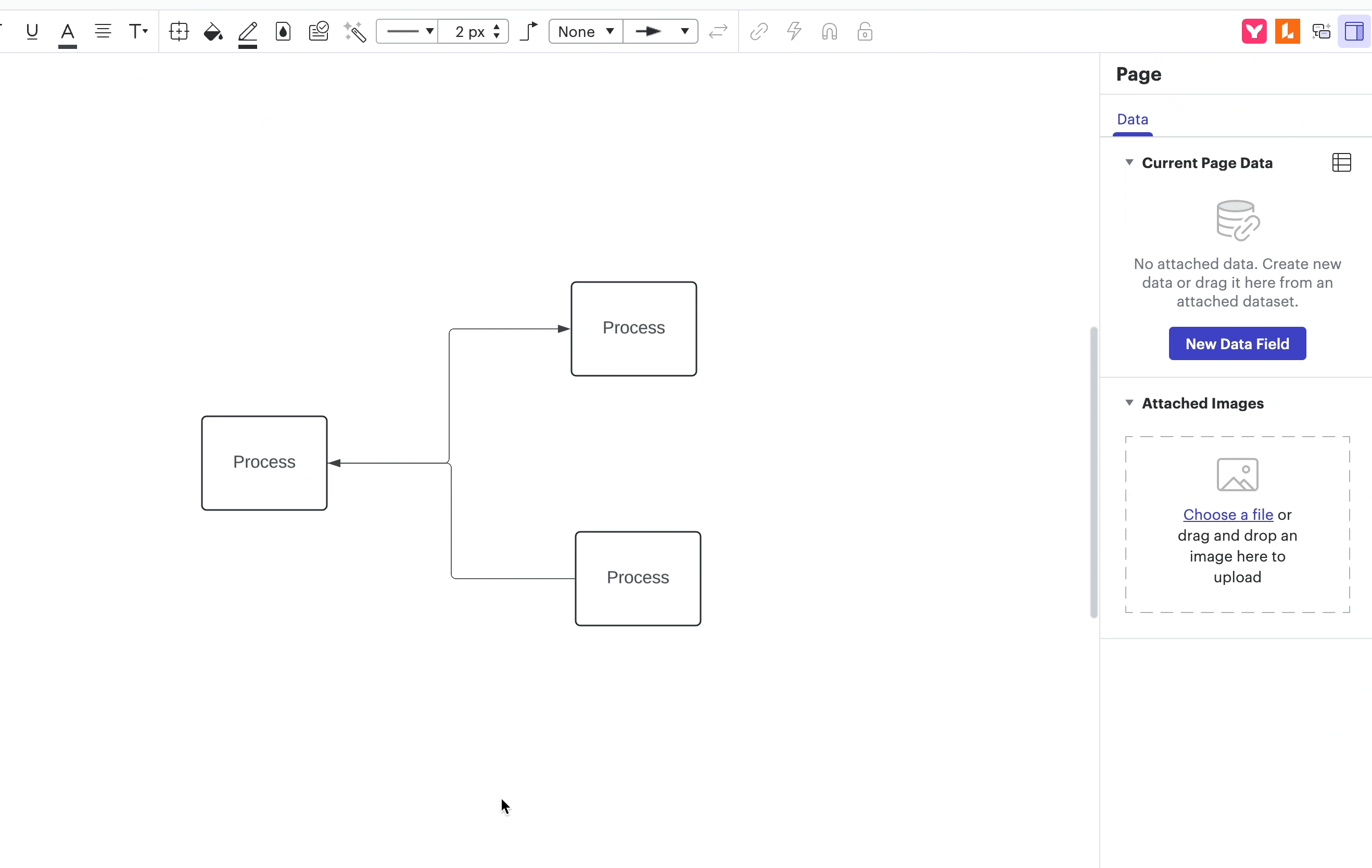The image size is (1372, 868).
Task: Click the New Data Field button
Action: click(1236, 343)
